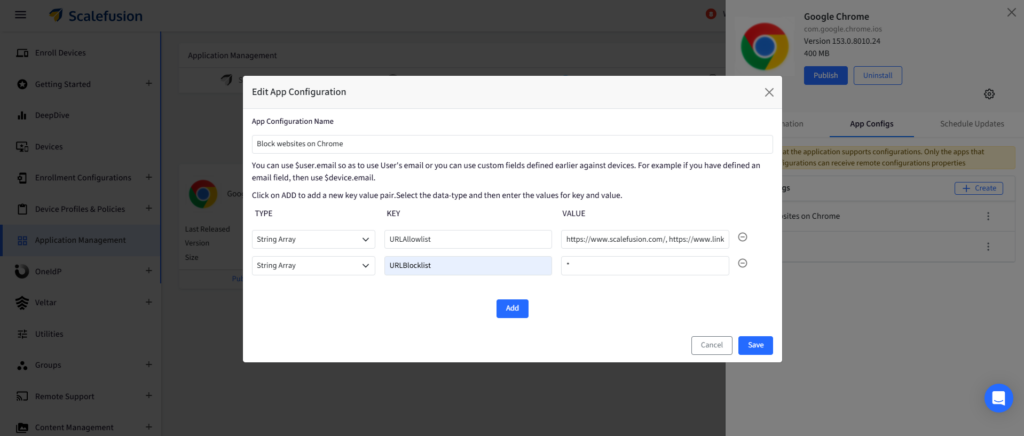
Task: Expand the Content Management submenu
Action: tap(149, 427)
